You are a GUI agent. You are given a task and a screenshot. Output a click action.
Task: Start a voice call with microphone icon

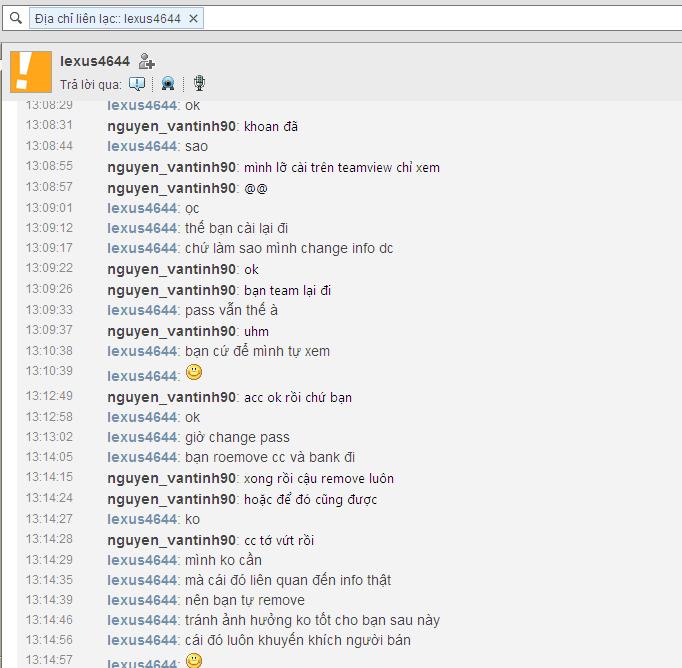pos(199,83)
